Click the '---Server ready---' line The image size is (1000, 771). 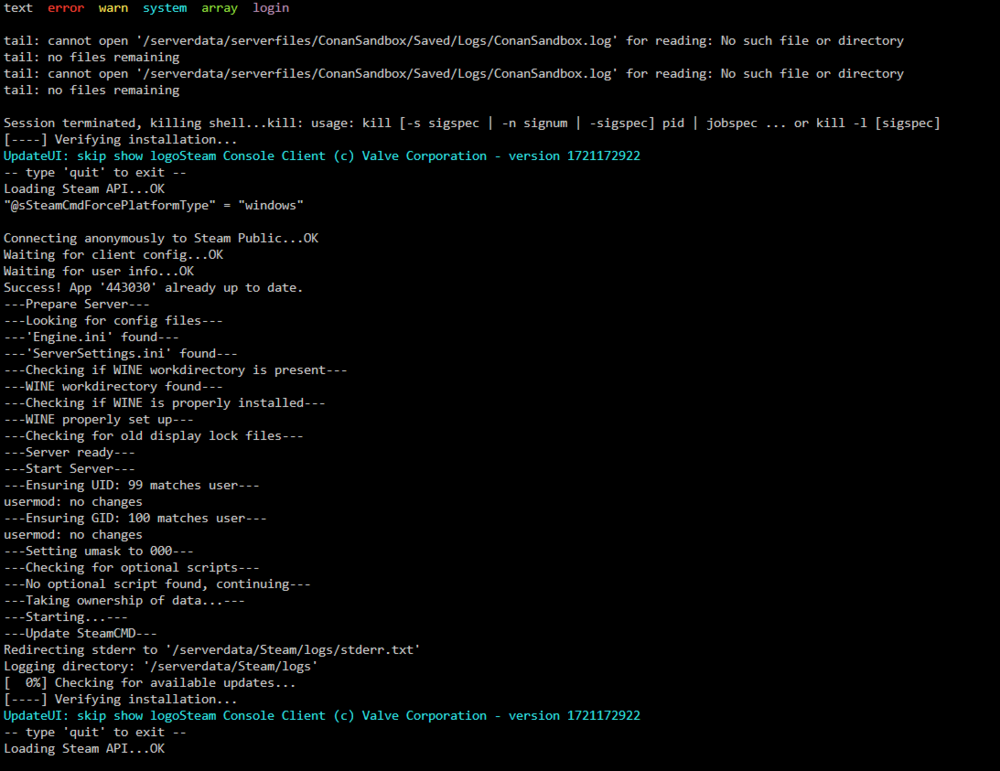coord(70,453)
